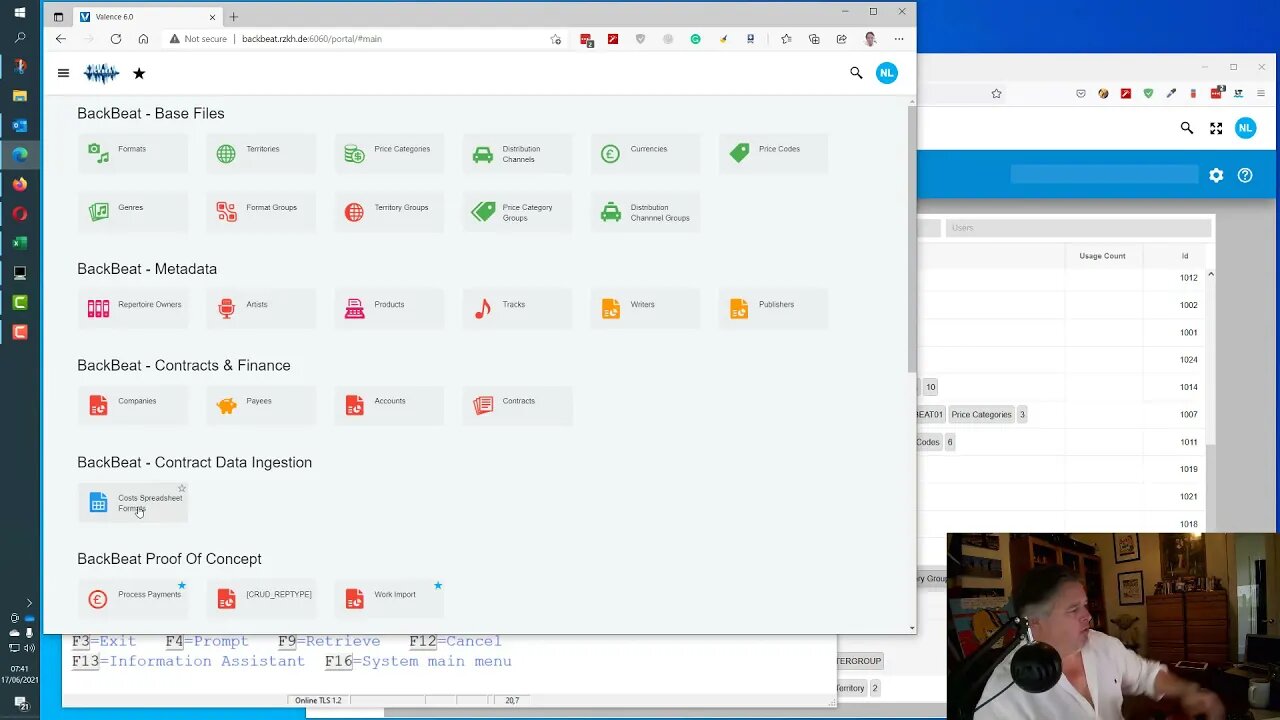The height and width of the screenshot is (720, 1280).
Task: Open the Price Categories tile
Action: [388, 153]
